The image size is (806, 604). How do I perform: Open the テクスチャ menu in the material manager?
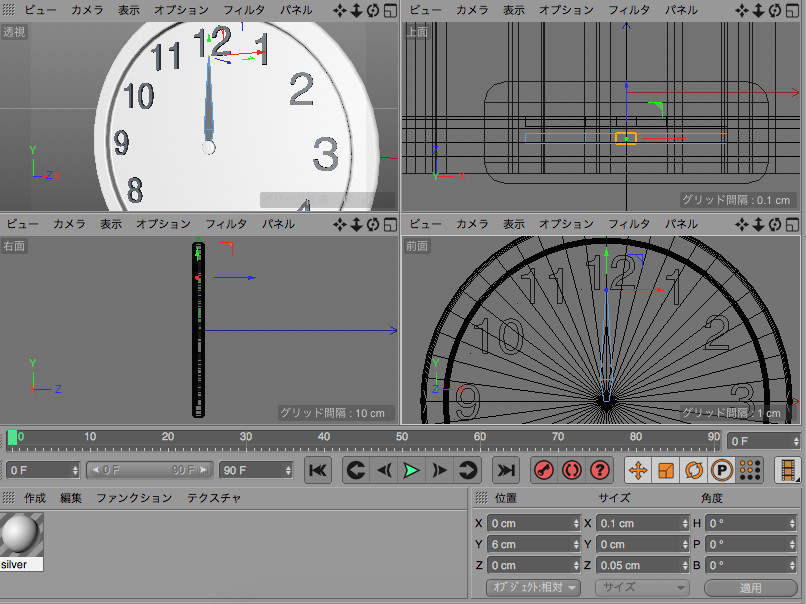(214, 498)
